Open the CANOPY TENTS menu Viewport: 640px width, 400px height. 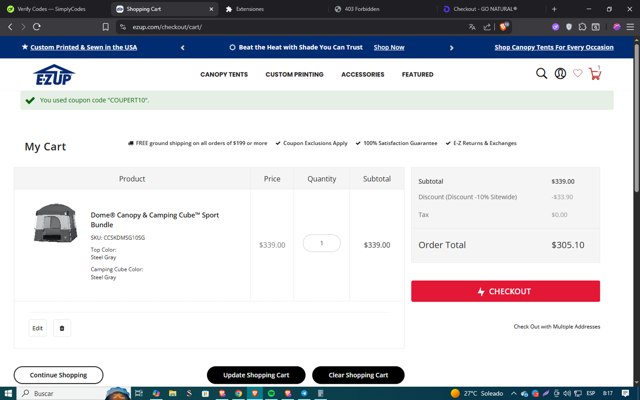tap(224, 74)
